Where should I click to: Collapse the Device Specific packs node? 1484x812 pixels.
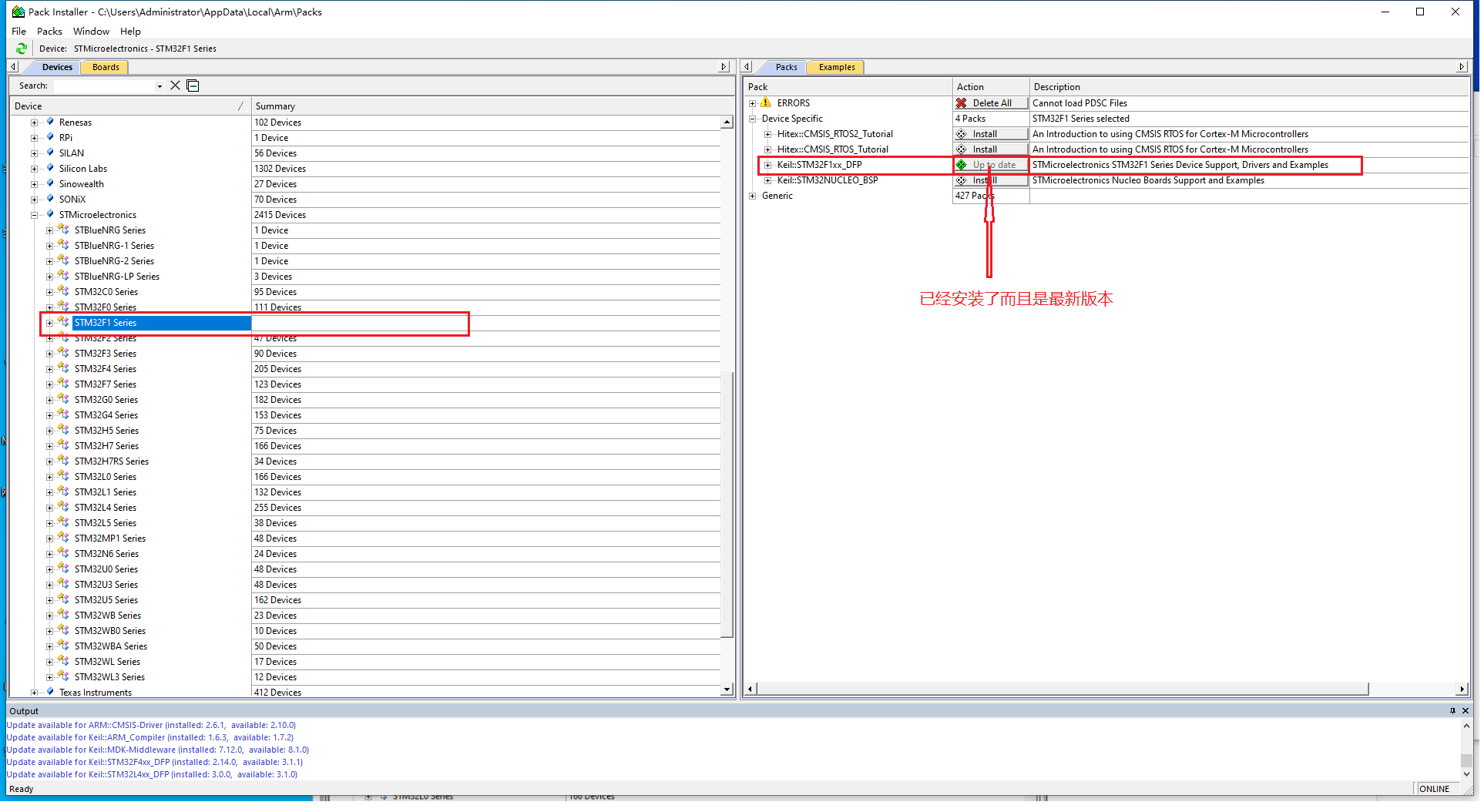coord(752,119)
